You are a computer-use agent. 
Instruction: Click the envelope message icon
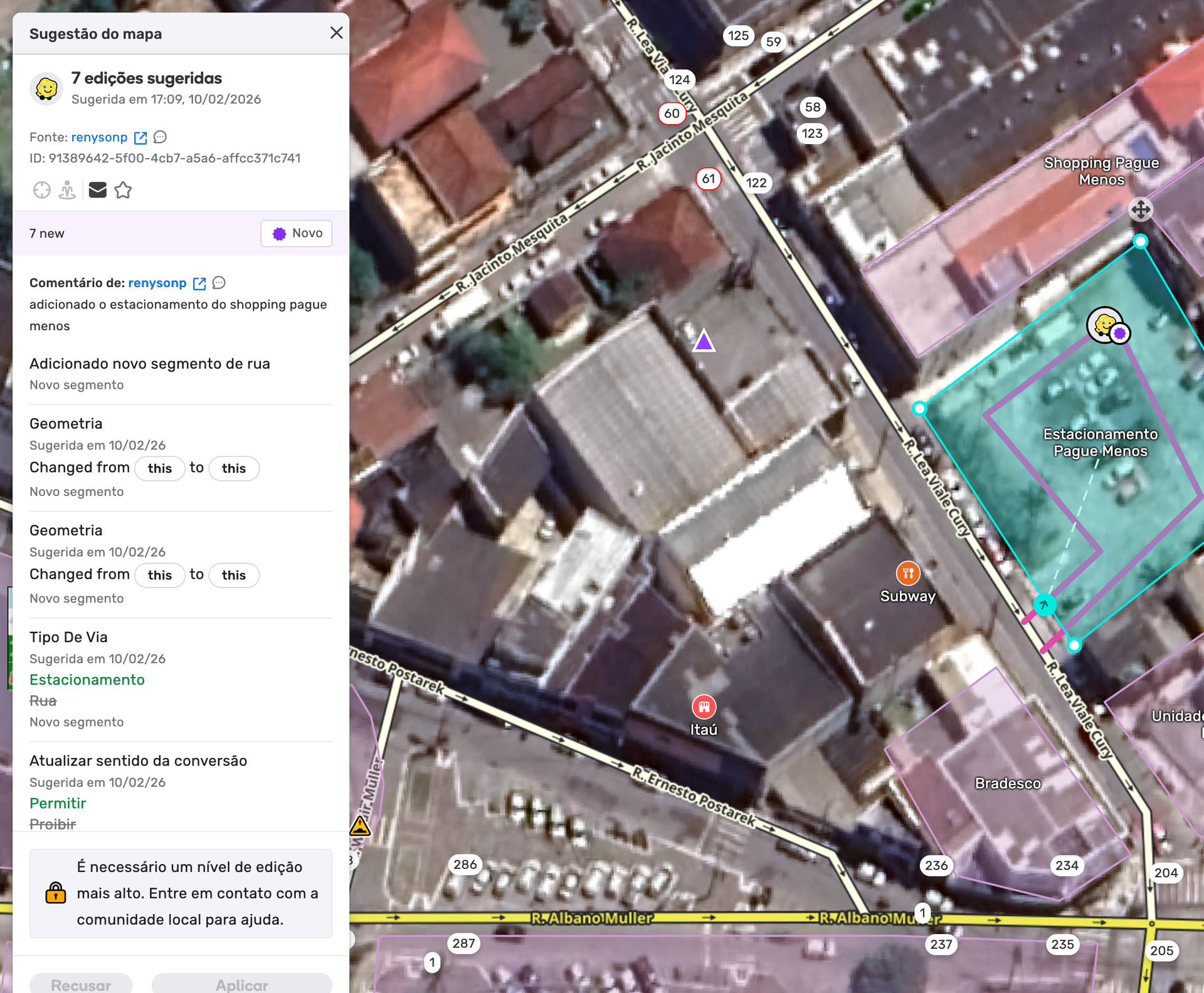pos(97,190)
